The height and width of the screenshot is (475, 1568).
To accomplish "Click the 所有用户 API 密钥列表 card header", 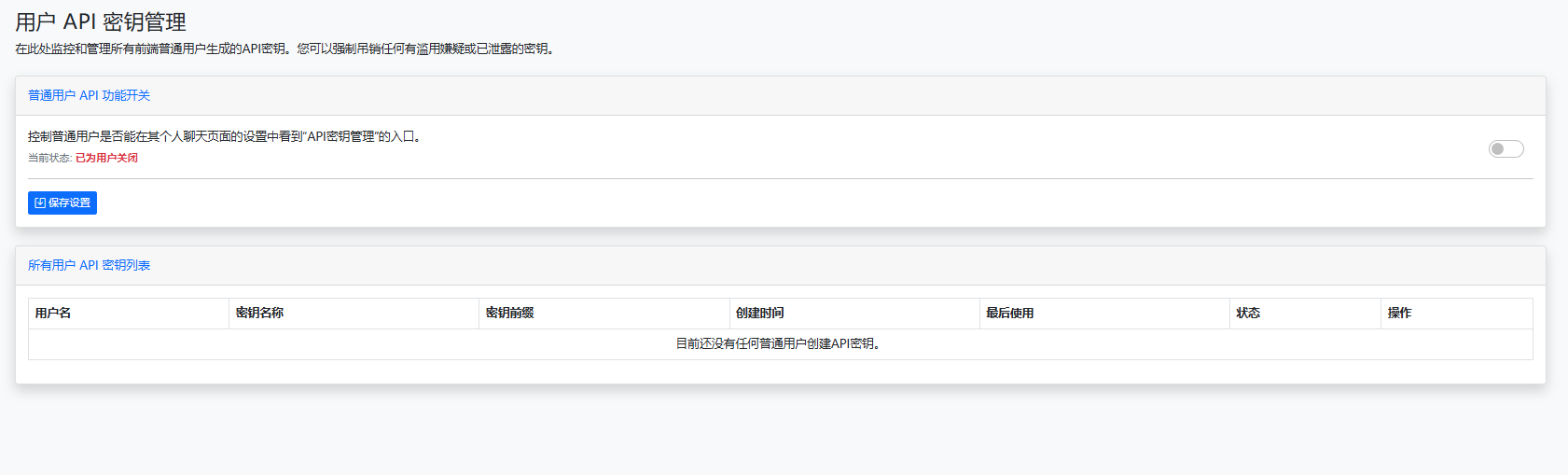I will (781, 266).
